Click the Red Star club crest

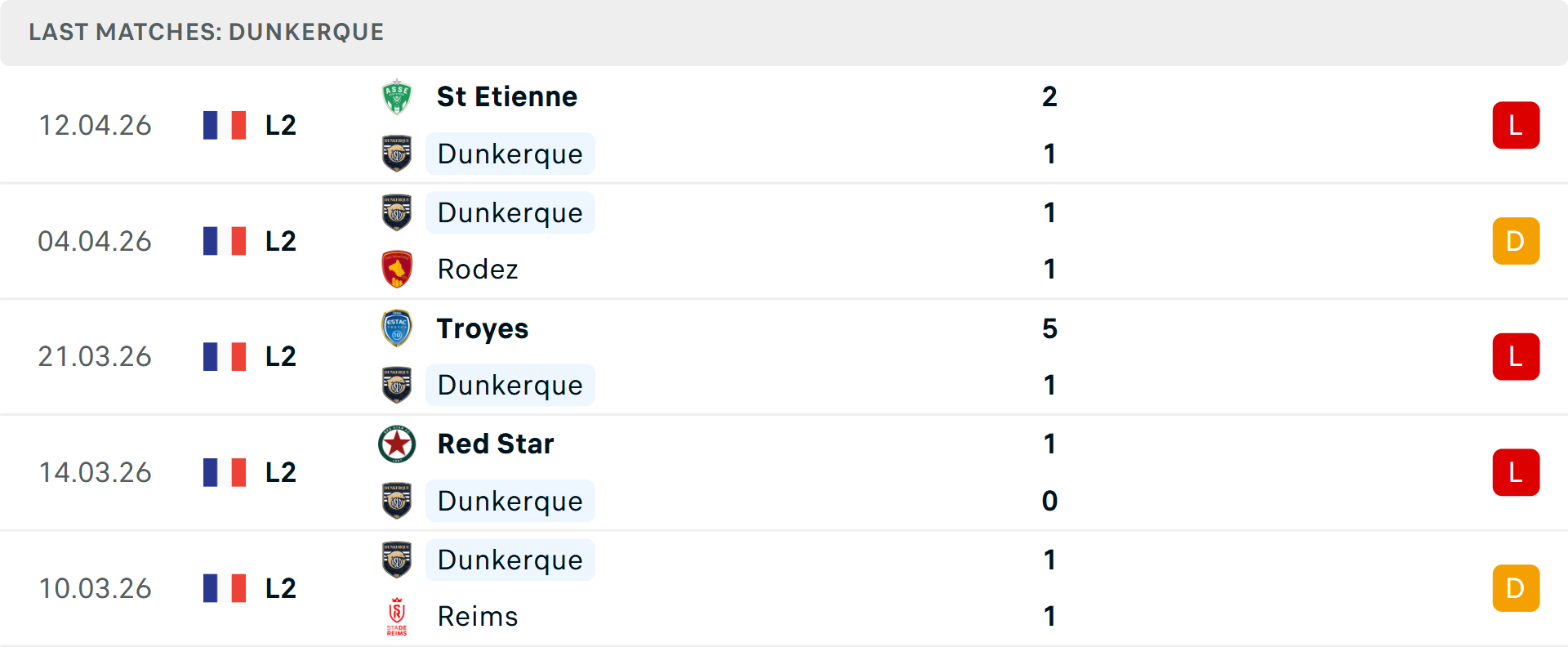pyautogui.click(x=397, y=444)
